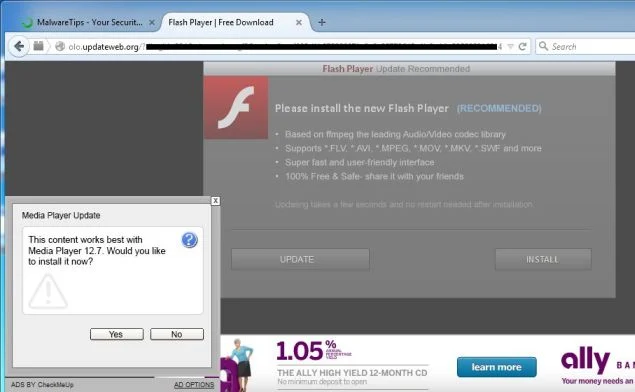The image size is (635, 392).
Task: Close the Media Player Update popup with X
Action: pos(215,201)
